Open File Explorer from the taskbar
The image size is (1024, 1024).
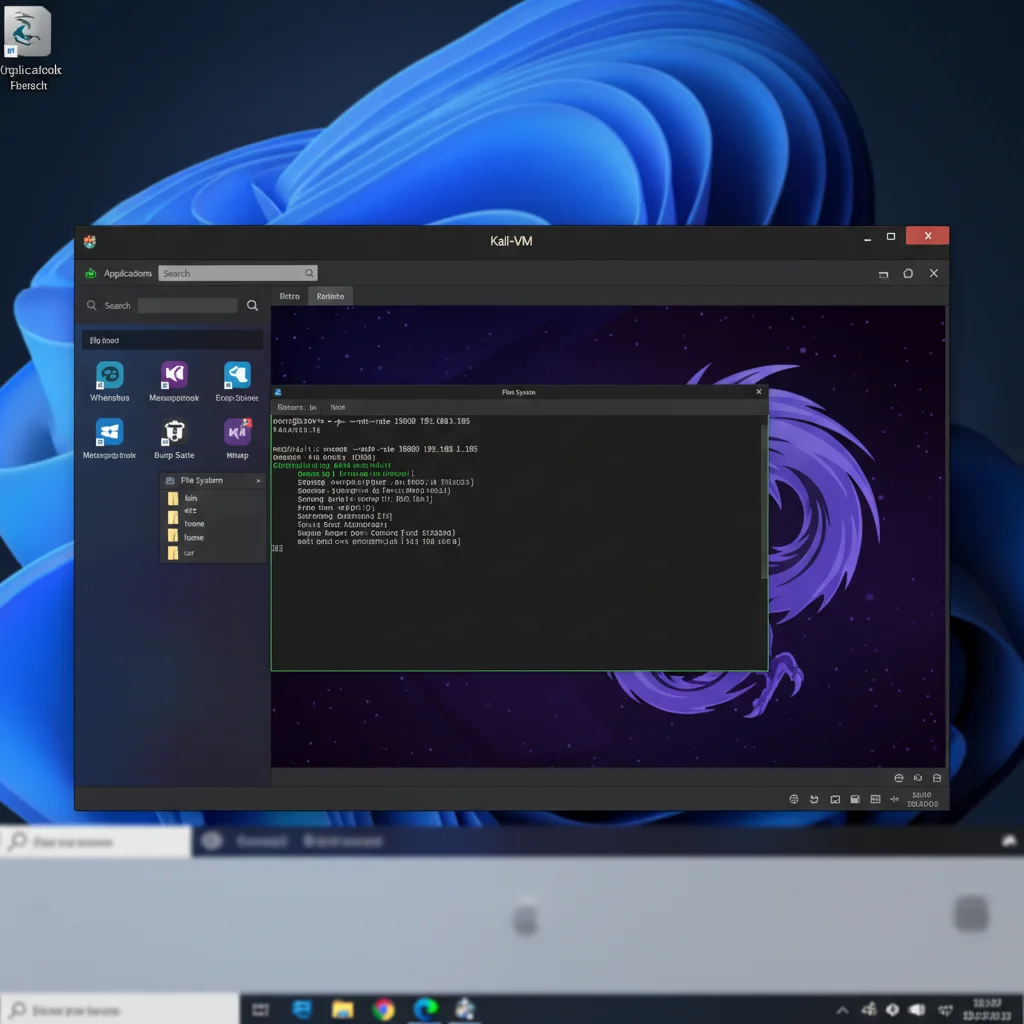pyautogui.click(x=342, y=1010)
